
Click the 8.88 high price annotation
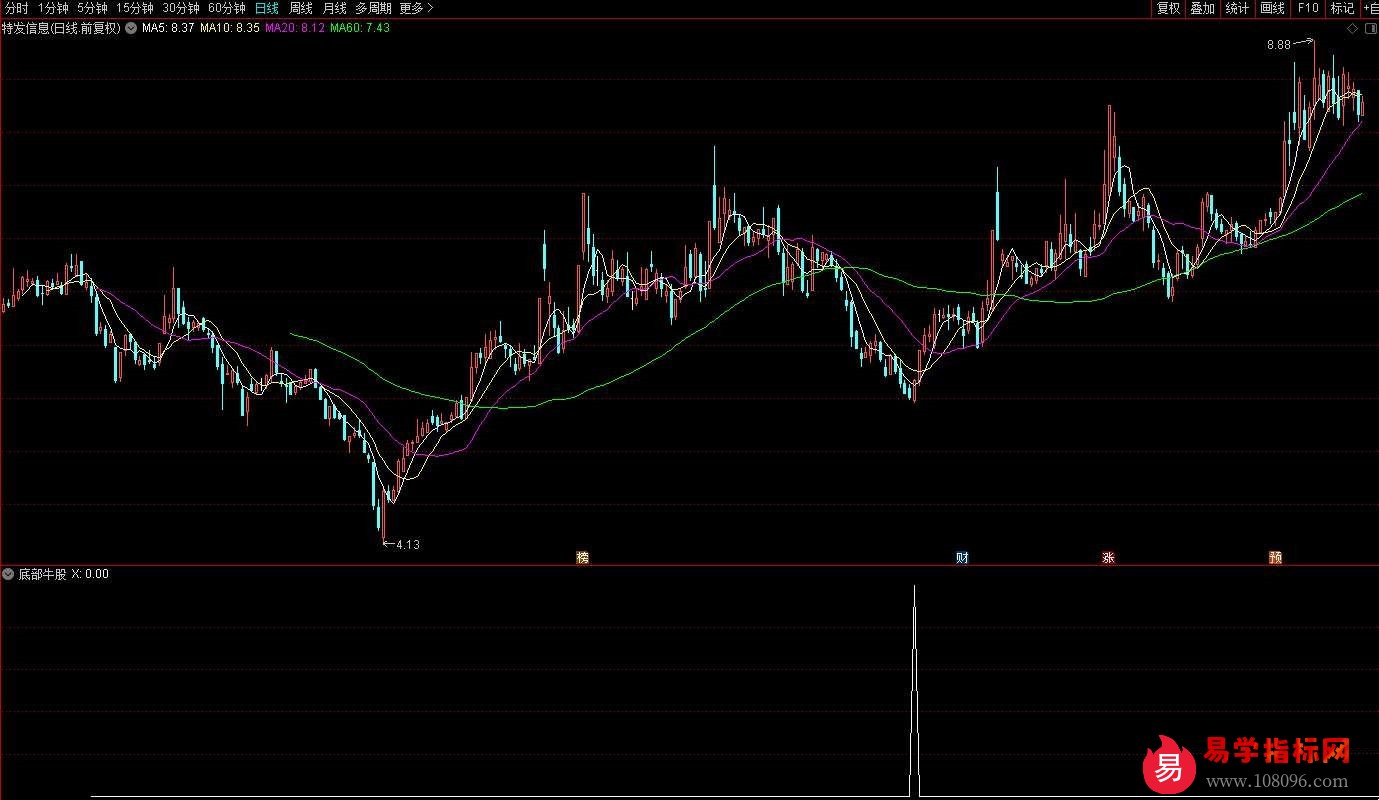[x=1278, y=45]
